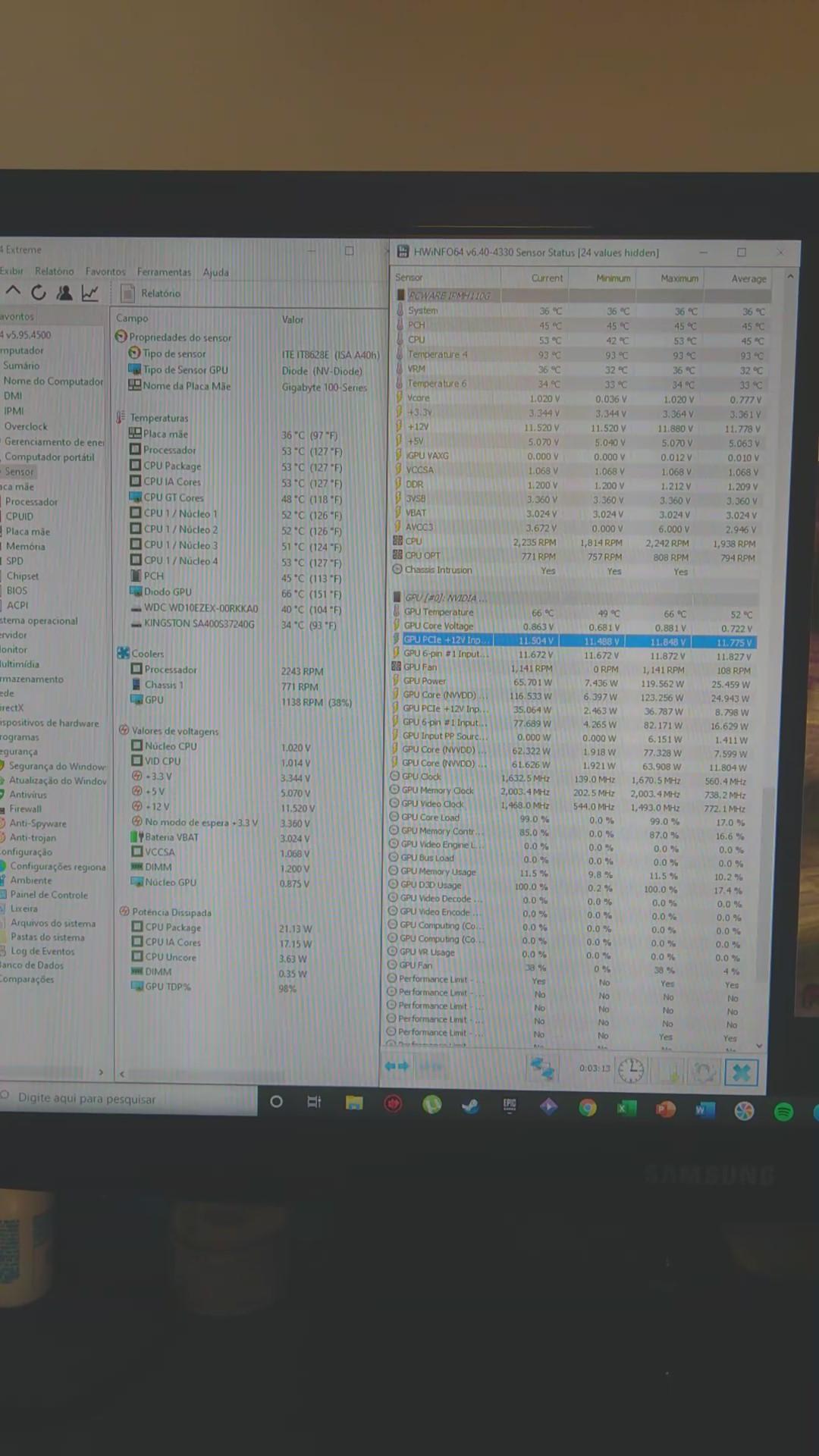Open the Relatório menu in AIDA64
This screenshot has height=1456, width=819.
tap(55, 271)
